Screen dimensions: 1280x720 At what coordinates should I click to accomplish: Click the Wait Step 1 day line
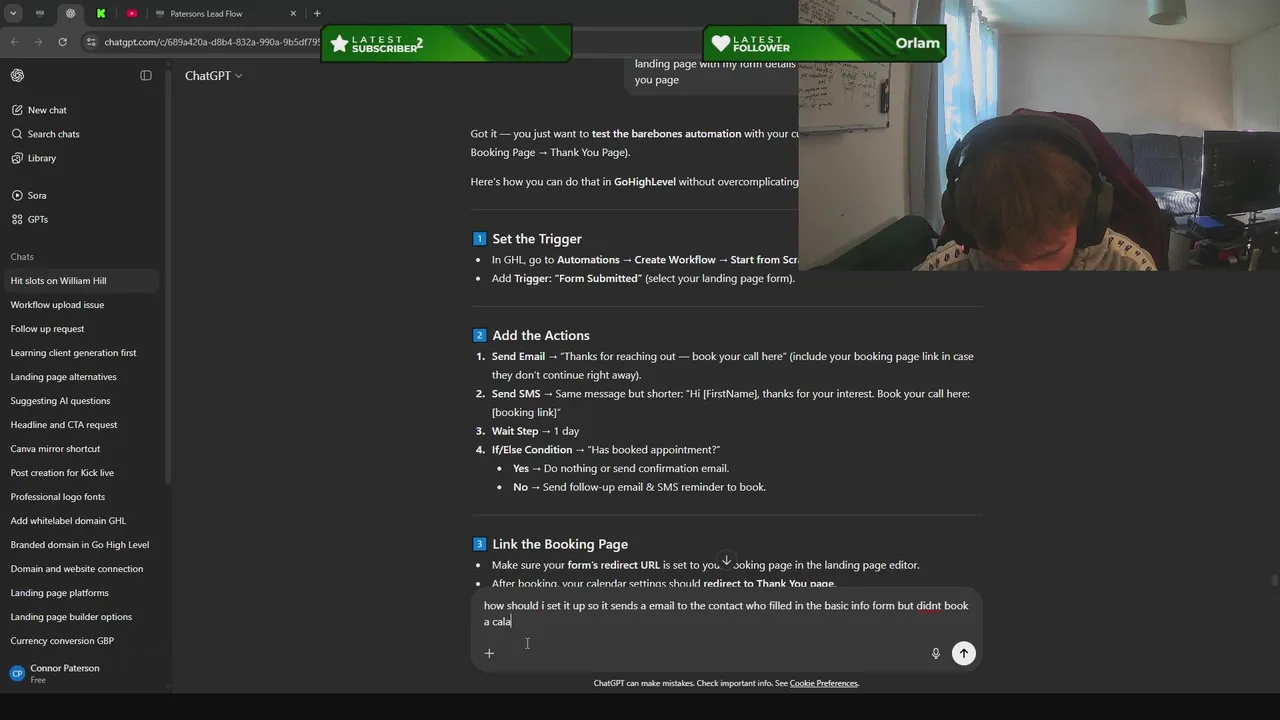pos(535,431)
